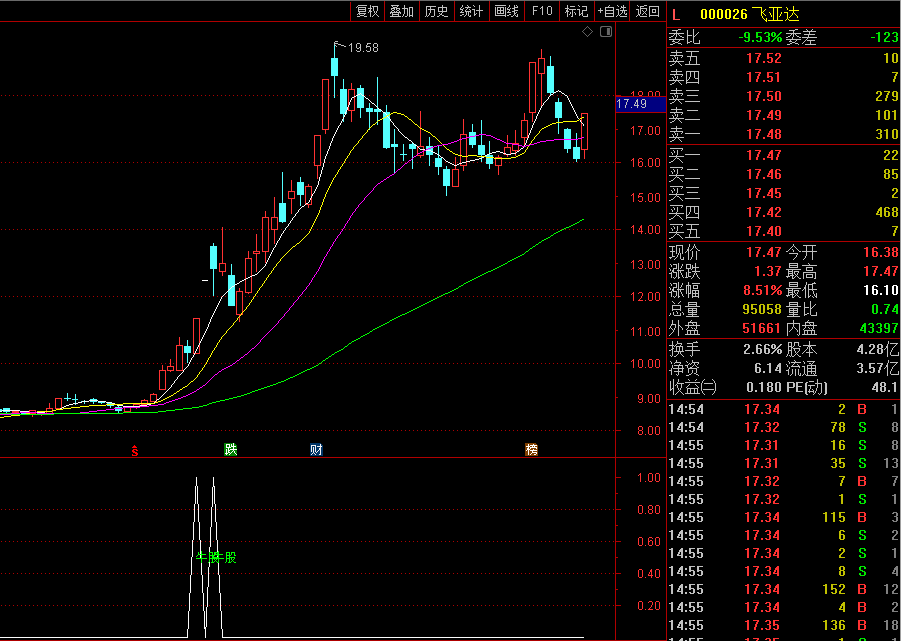
Task: Open F10 company info
Action: pyautogui.click(x=542, y=11)
